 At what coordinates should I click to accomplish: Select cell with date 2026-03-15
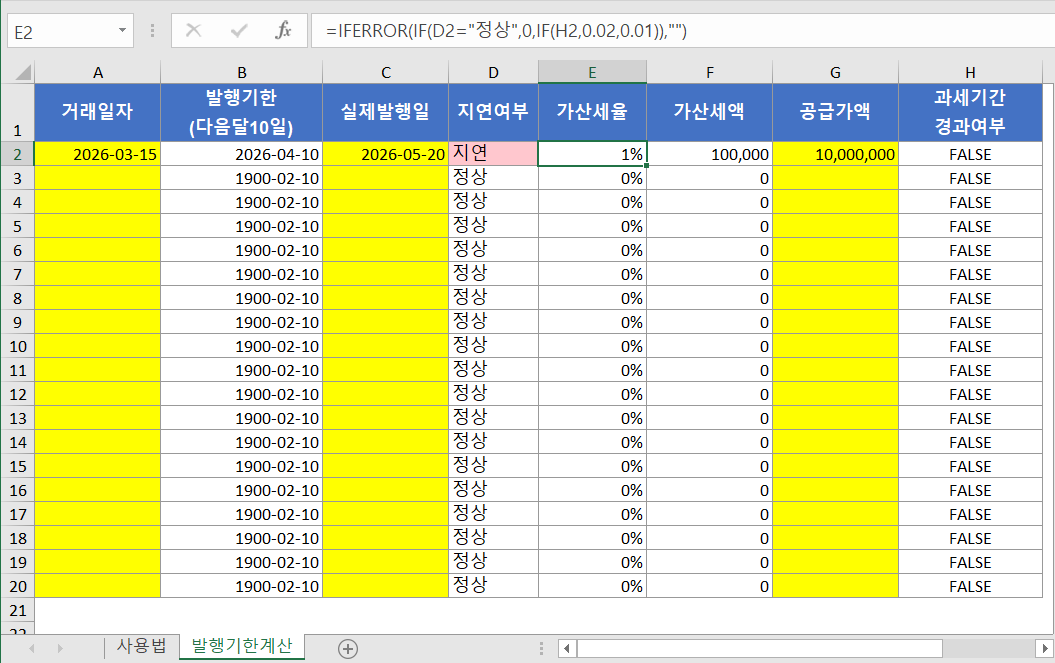(98, 154)
